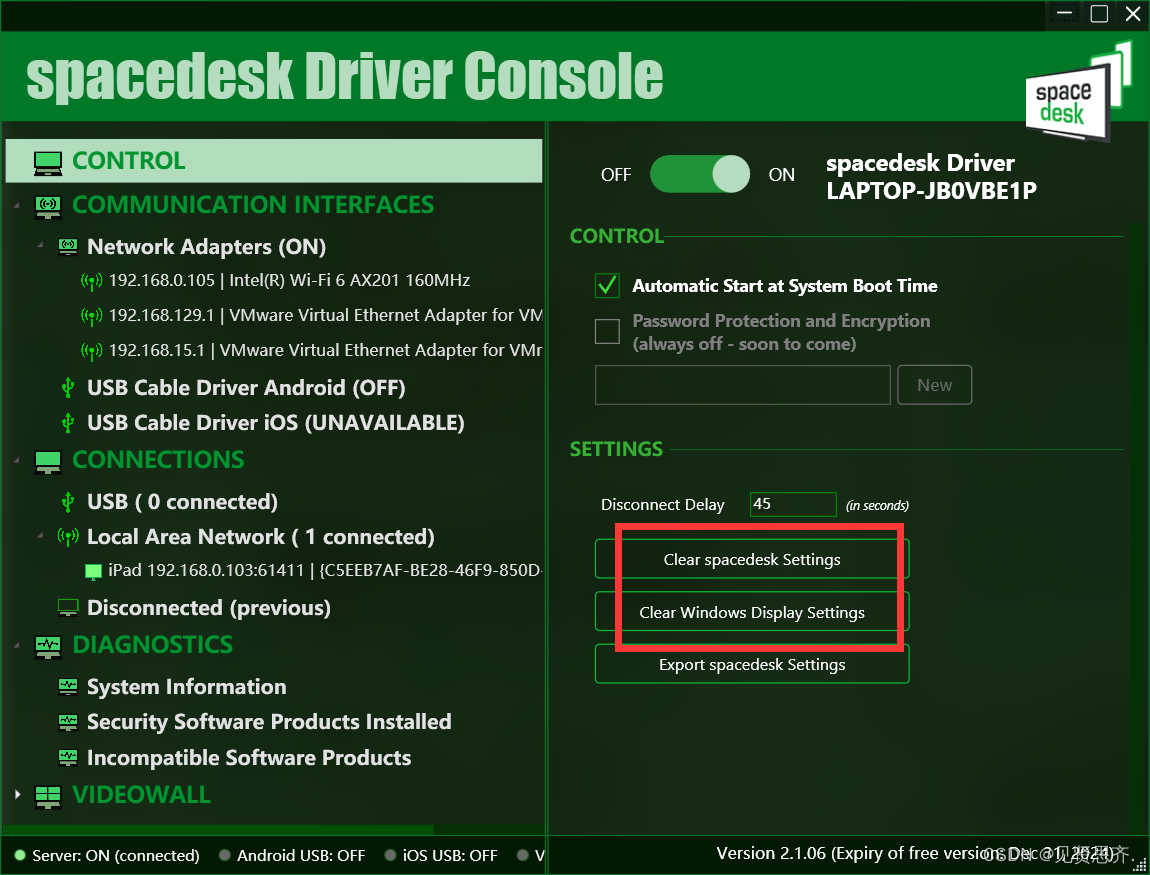Minimize the Driver Console window
This screenshot has height=875, width=1150.
pyautogui.click(x=1065, y=14)
